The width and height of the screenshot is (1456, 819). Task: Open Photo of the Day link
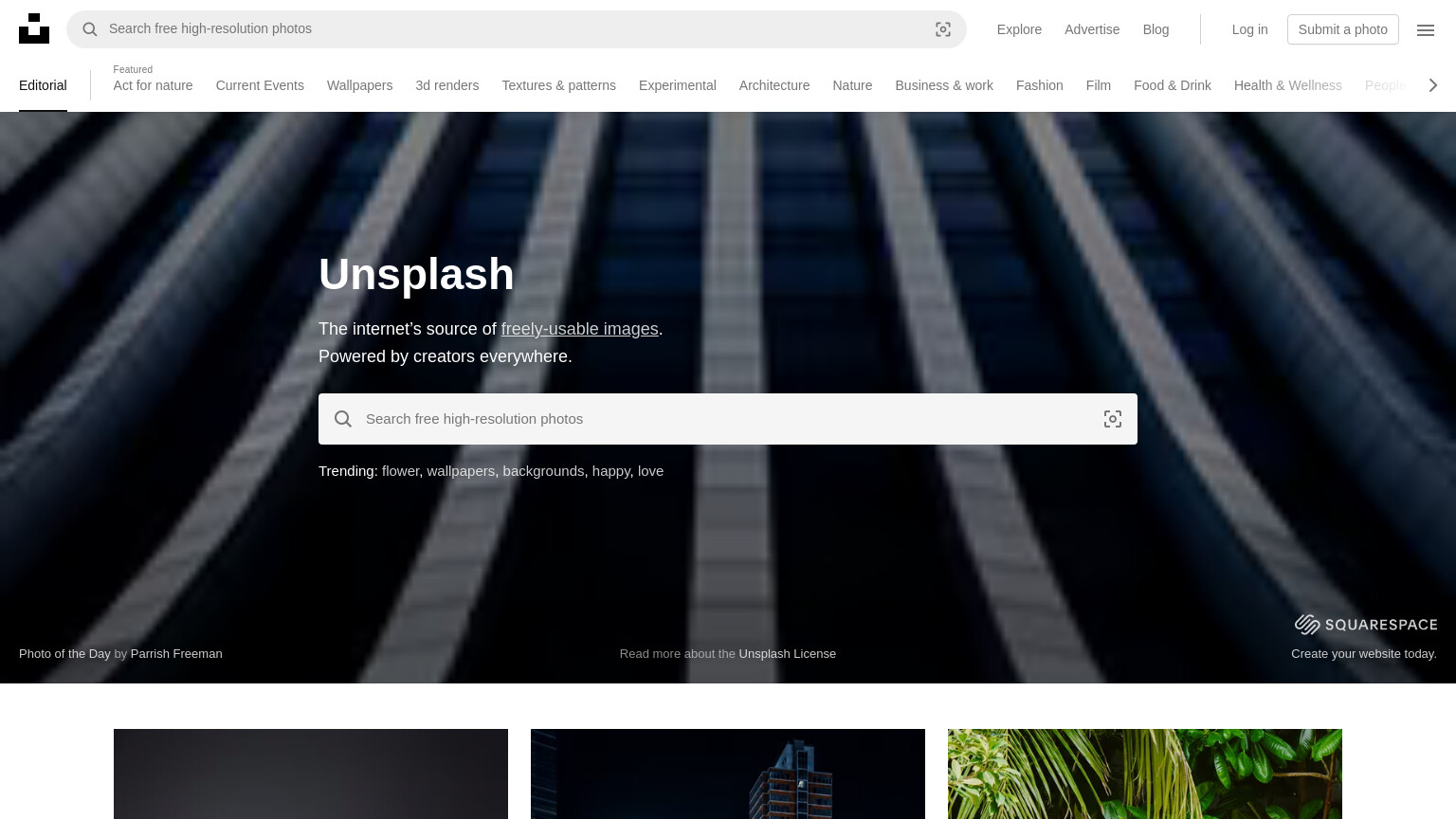click(64, 654)
